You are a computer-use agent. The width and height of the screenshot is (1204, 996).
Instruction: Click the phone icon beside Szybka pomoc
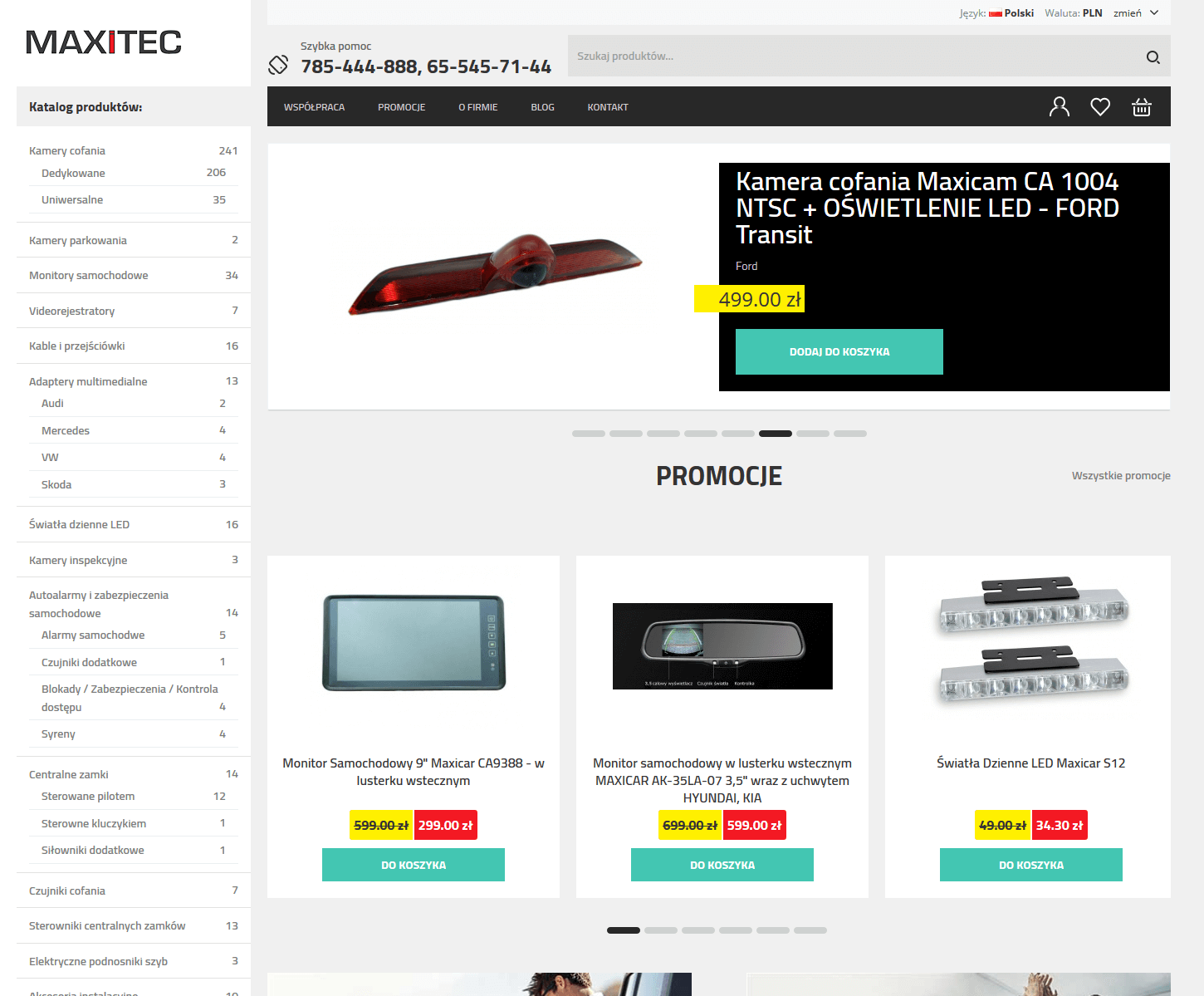pyautogui.click(x=278, y=65)
